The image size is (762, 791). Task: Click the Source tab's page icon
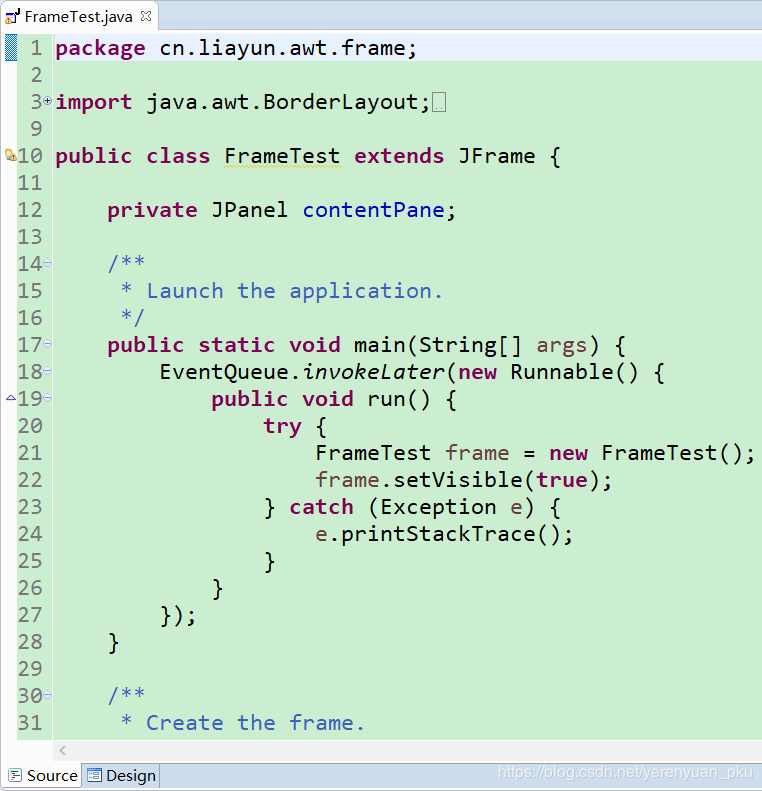pos(15,775)
